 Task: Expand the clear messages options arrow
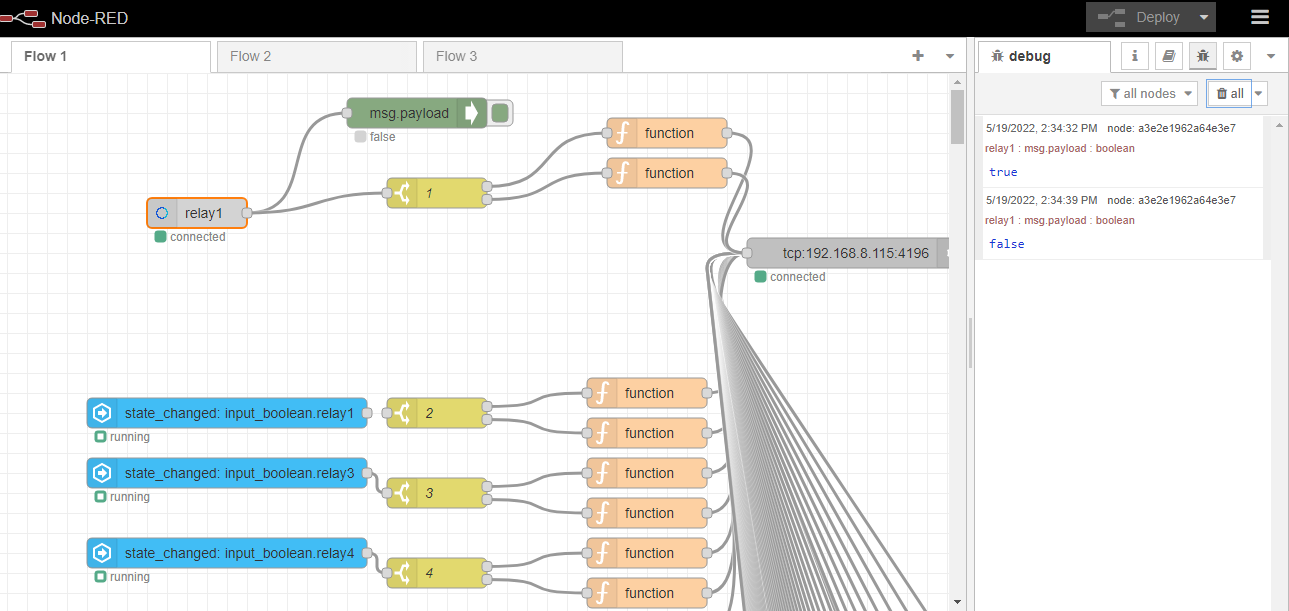[x=1259, y=93]
